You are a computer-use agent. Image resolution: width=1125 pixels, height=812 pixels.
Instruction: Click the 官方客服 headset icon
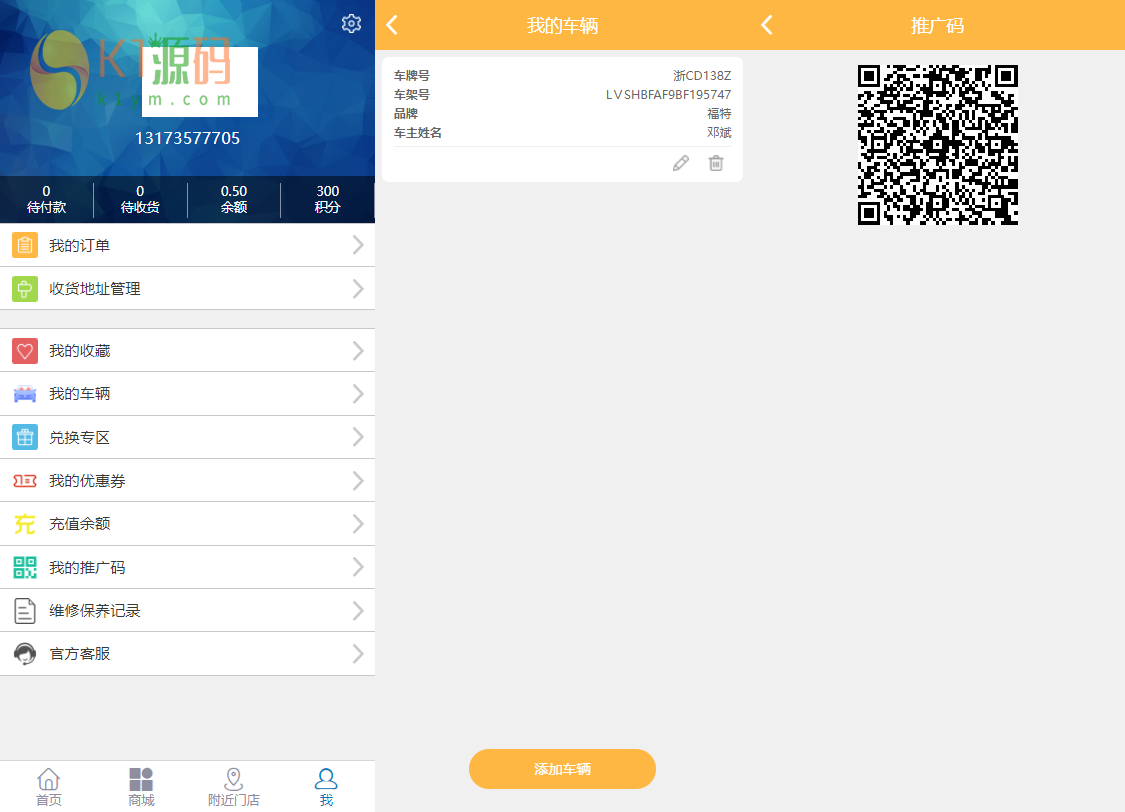click(x=25, y=653)
